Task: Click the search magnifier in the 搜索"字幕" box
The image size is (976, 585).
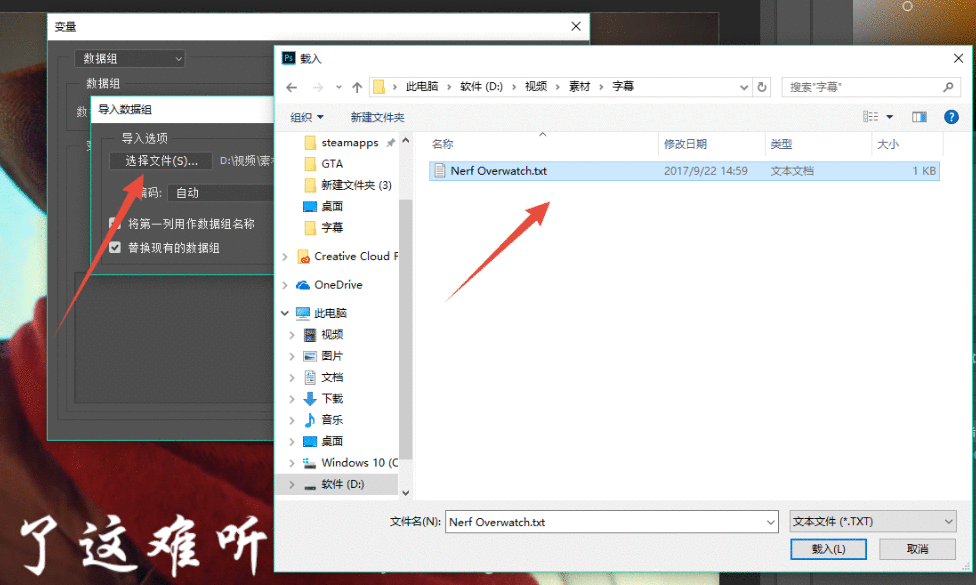Action: pyautogui.click(x=947, y=87)
